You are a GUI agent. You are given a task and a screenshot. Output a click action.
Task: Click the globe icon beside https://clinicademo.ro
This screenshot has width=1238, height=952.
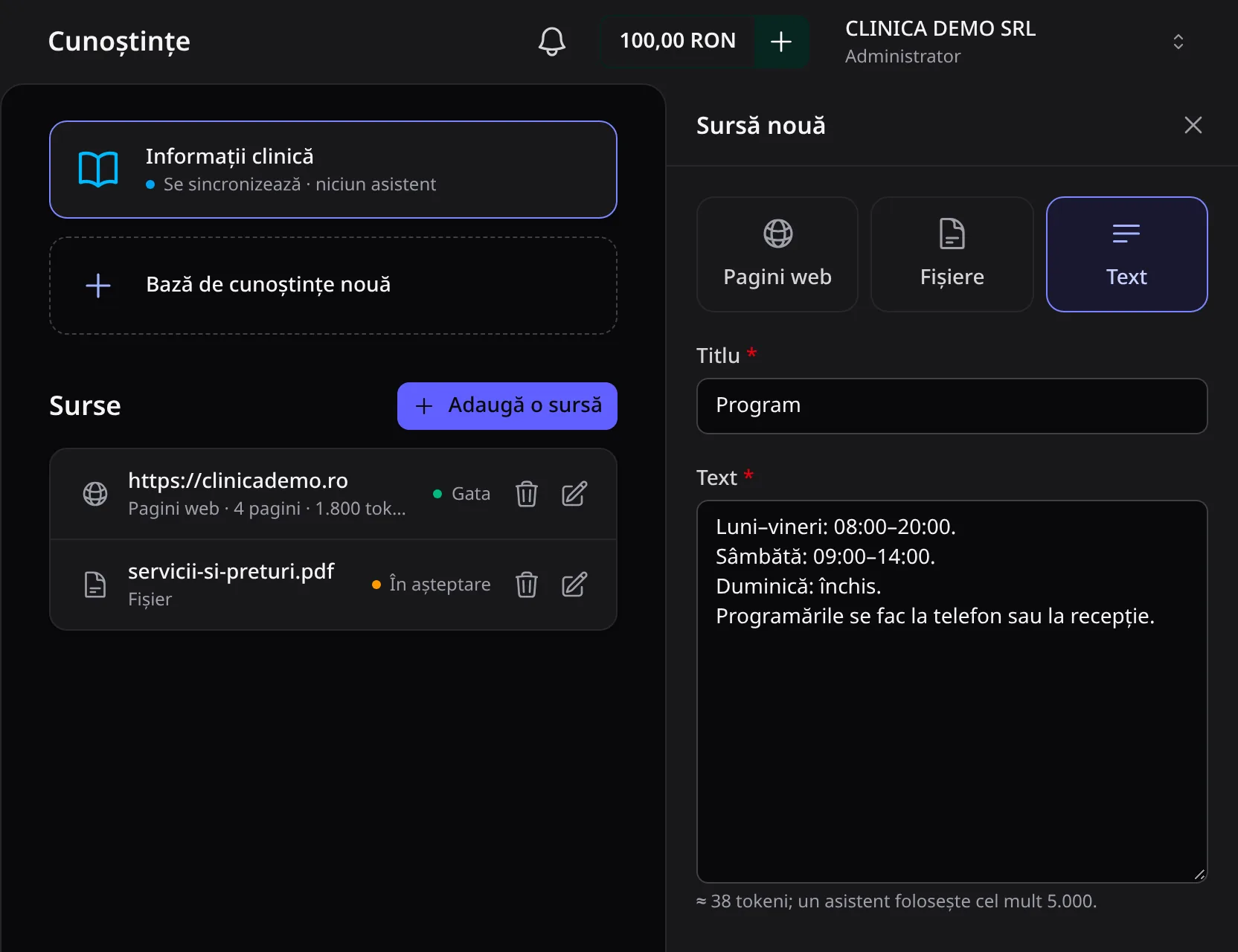(95, 494)
